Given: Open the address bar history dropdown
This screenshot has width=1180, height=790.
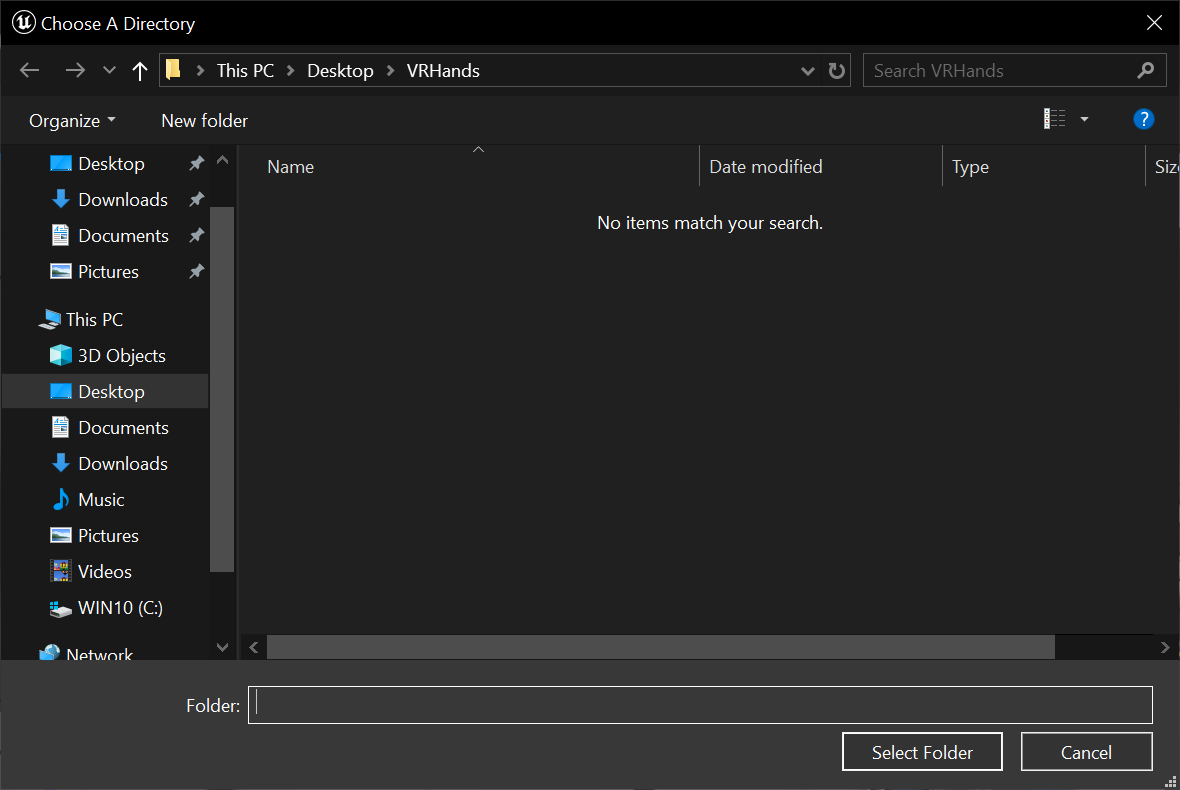Looking at the screenshot, I should point(807,70).
